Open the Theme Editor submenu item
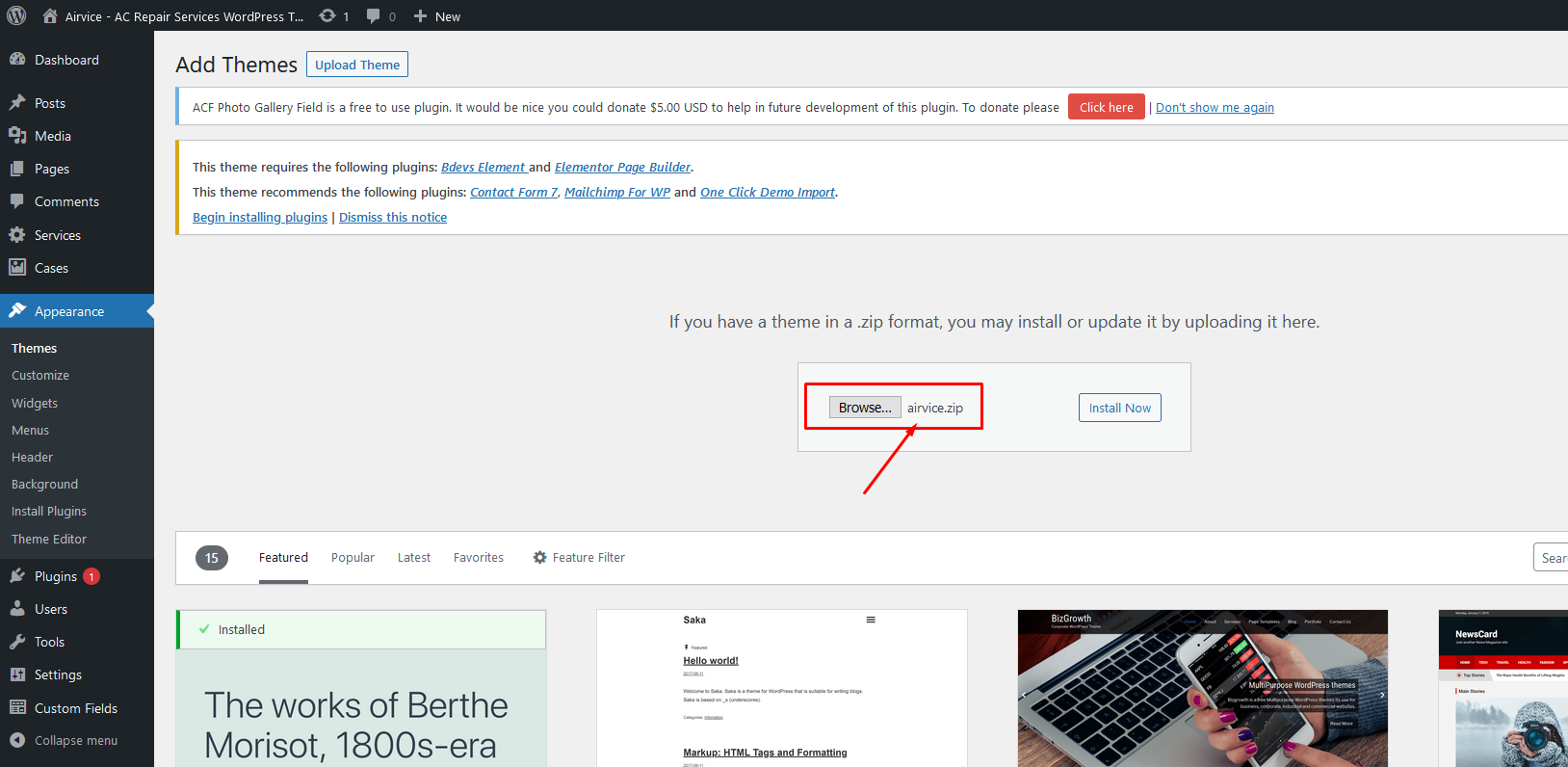Viewport: 1568px width, 767px height. (49, 539)
